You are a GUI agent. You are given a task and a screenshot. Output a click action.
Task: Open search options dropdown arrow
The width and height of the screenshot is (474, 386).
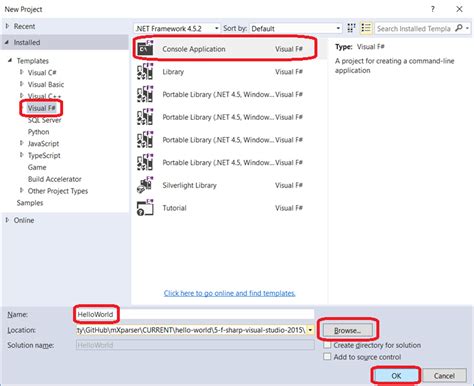467,28
